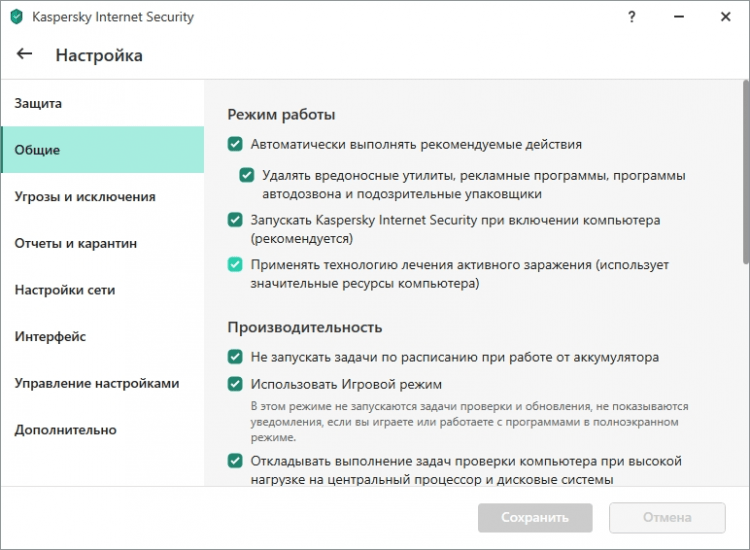Select Угрозы и исключения in sidebar
This screenshot has height=550, width=750.
tap(85, 197)
